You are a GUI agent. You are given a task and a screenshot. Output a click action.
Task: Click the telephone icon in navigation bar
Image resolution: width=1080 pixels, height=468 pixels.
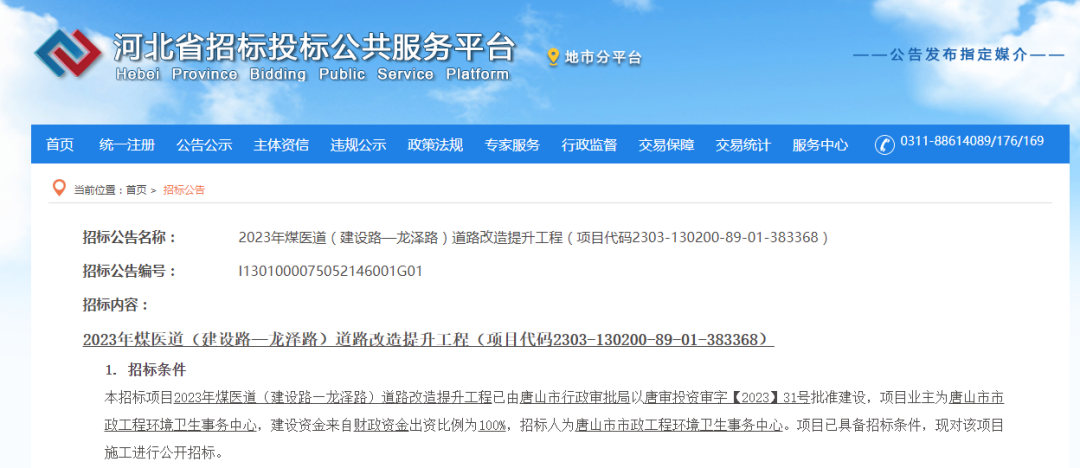point(884,144)
